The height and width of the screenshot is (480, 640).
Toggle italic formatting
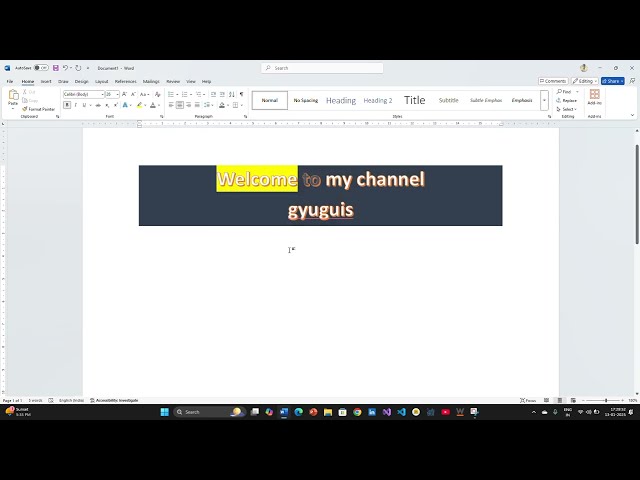(76, 105)
